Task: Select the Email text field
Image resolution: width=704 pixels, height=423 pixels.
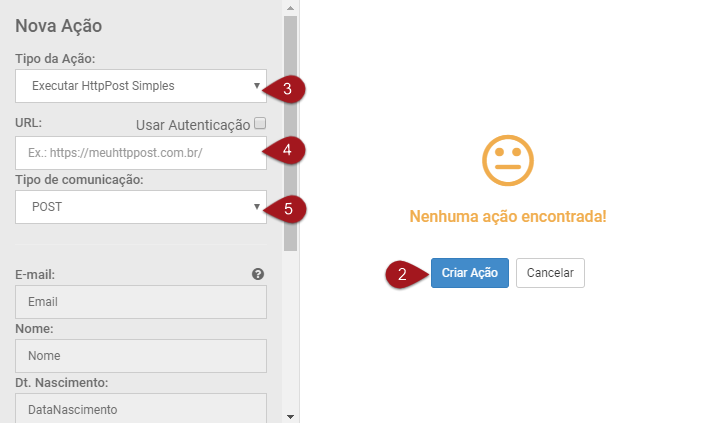Action: coord(141,302)
